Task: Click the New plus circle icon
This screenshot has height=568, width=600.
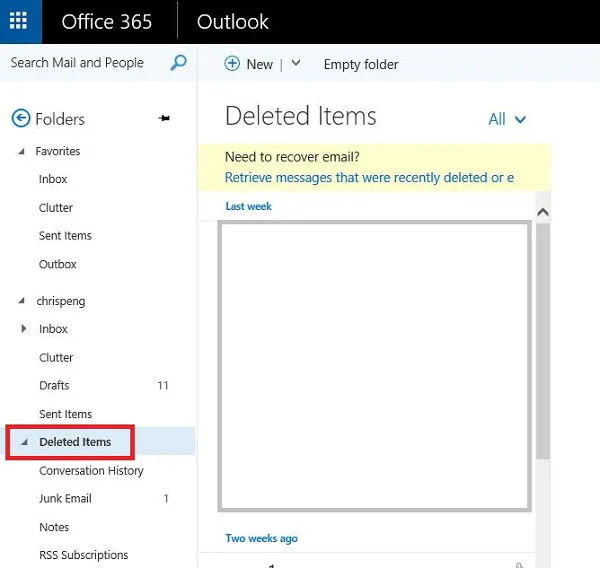Action: (x=232, y=64)
